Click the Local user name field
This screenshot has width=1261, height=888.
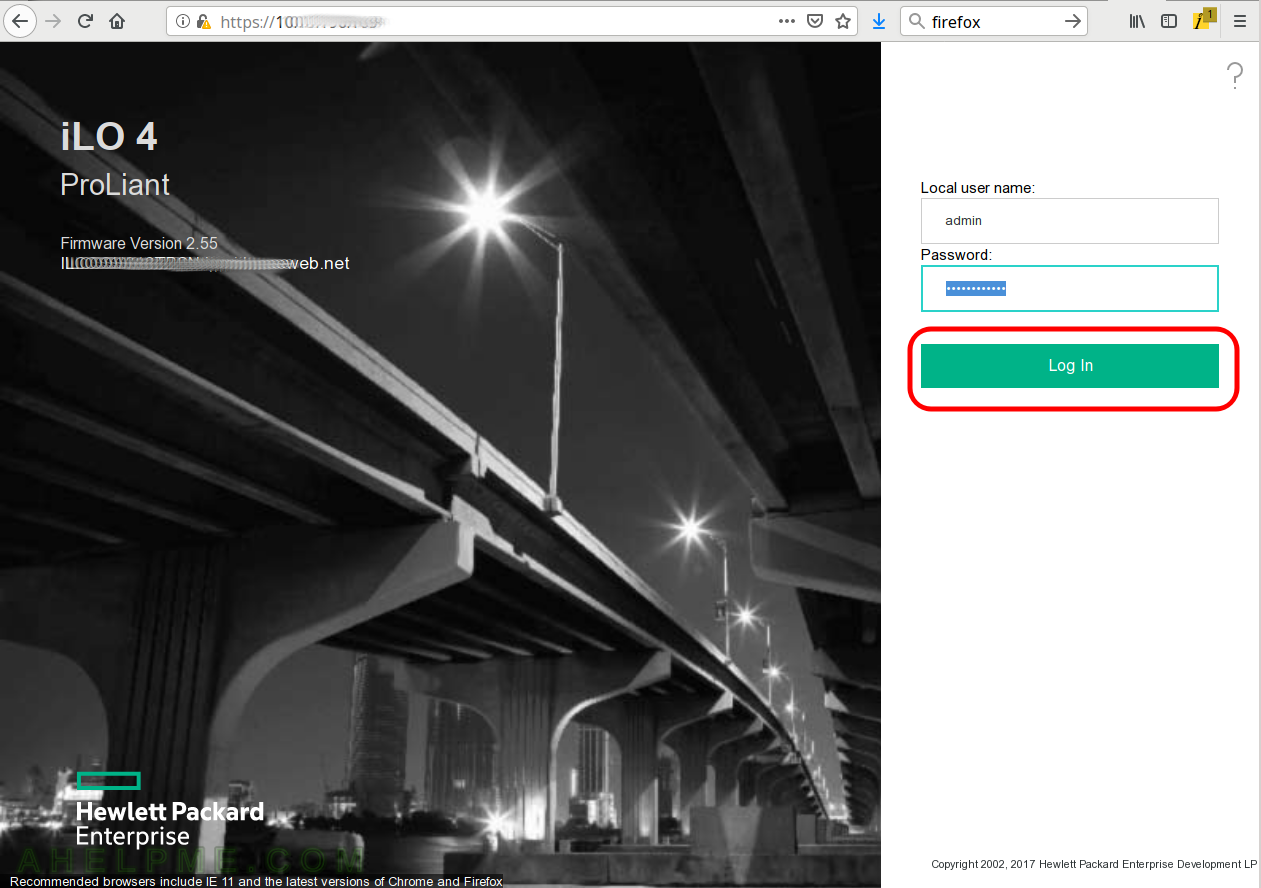tap(1069, 221)
